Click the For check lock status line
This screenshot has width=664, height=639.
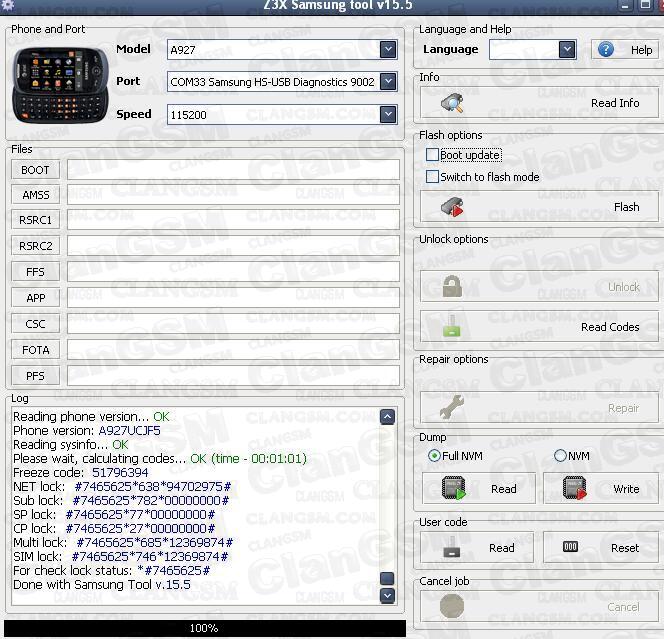(x=111, y=570)
